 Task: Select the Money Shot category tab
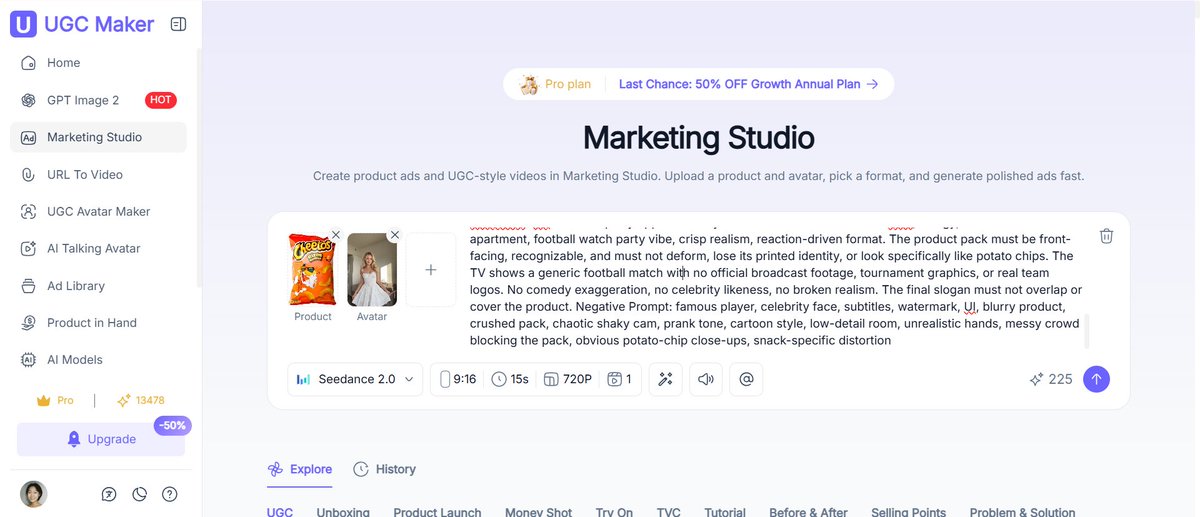coord(538,512)
